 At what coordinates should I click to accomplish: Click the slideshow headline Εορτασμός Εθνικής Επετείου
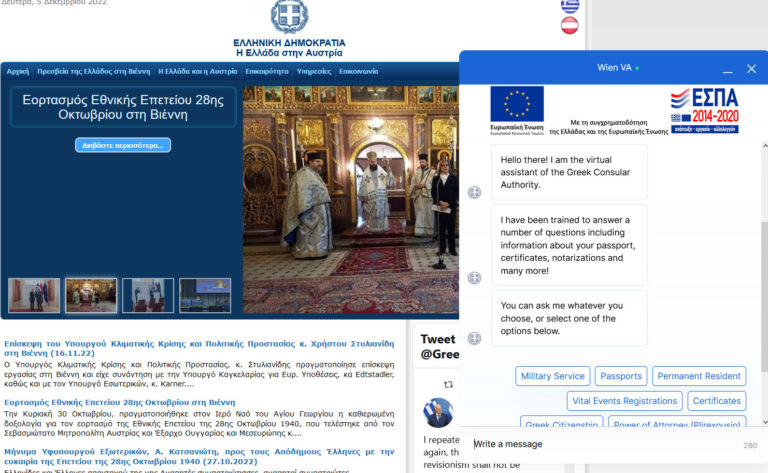123,107
